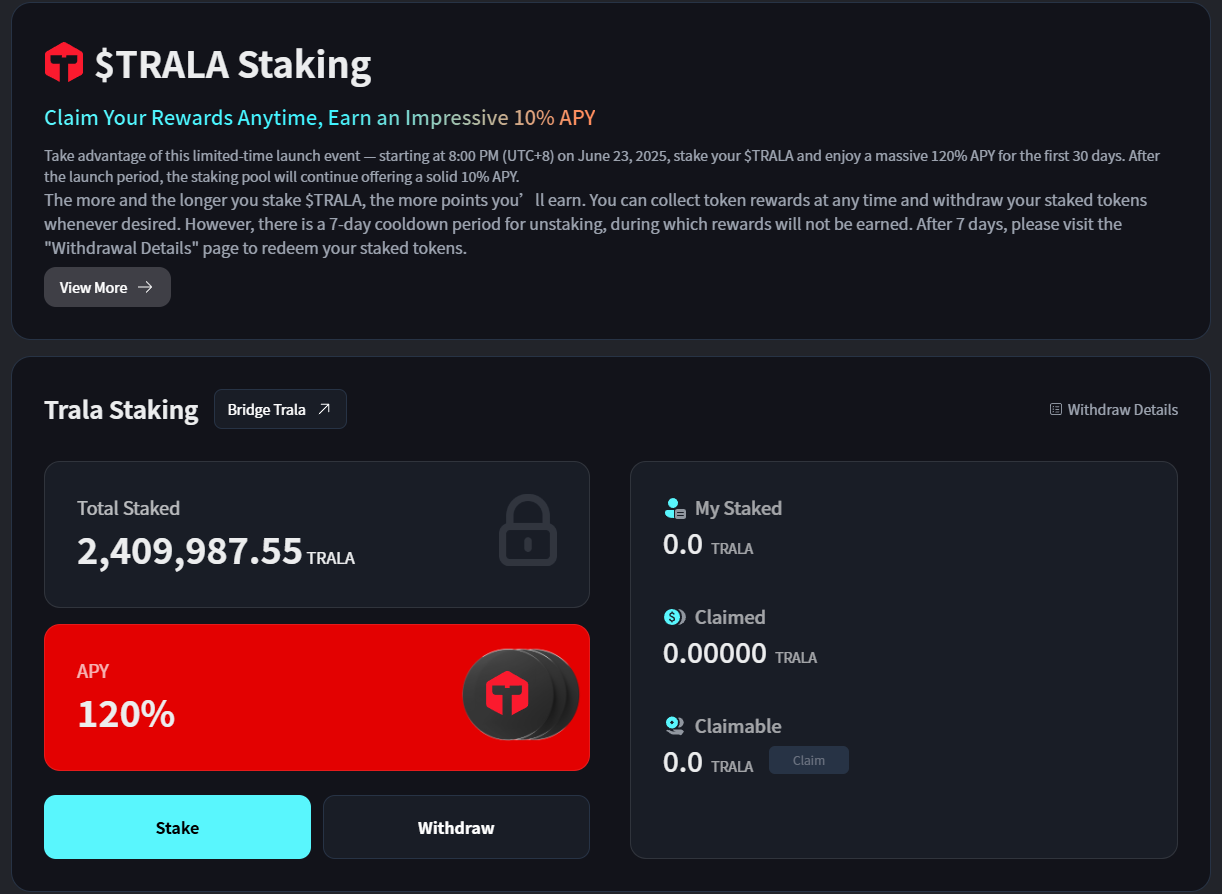The image size is (1222, 894).
Task: Click the Withdraw Details list icon
Action: (x=1056, y=409)
